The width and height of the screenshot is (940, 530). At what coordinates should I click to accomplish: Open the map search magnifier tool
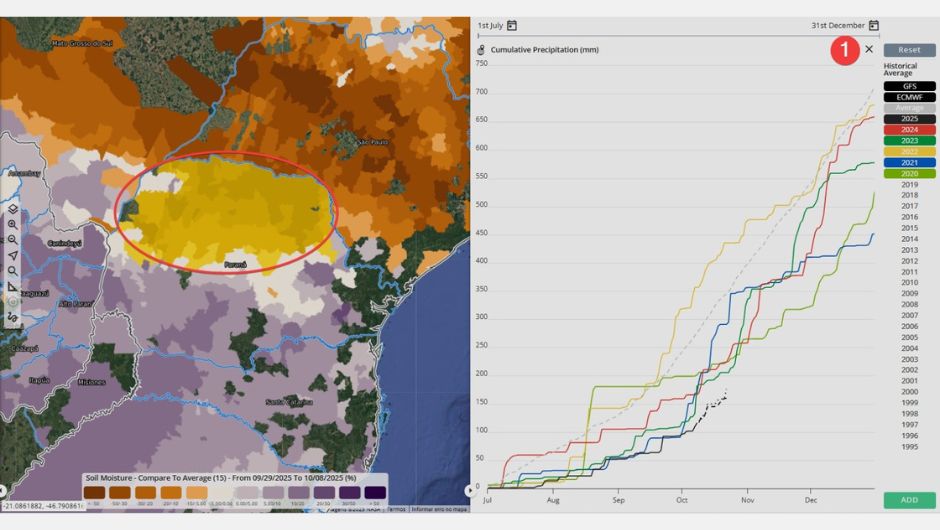point(13,271)
